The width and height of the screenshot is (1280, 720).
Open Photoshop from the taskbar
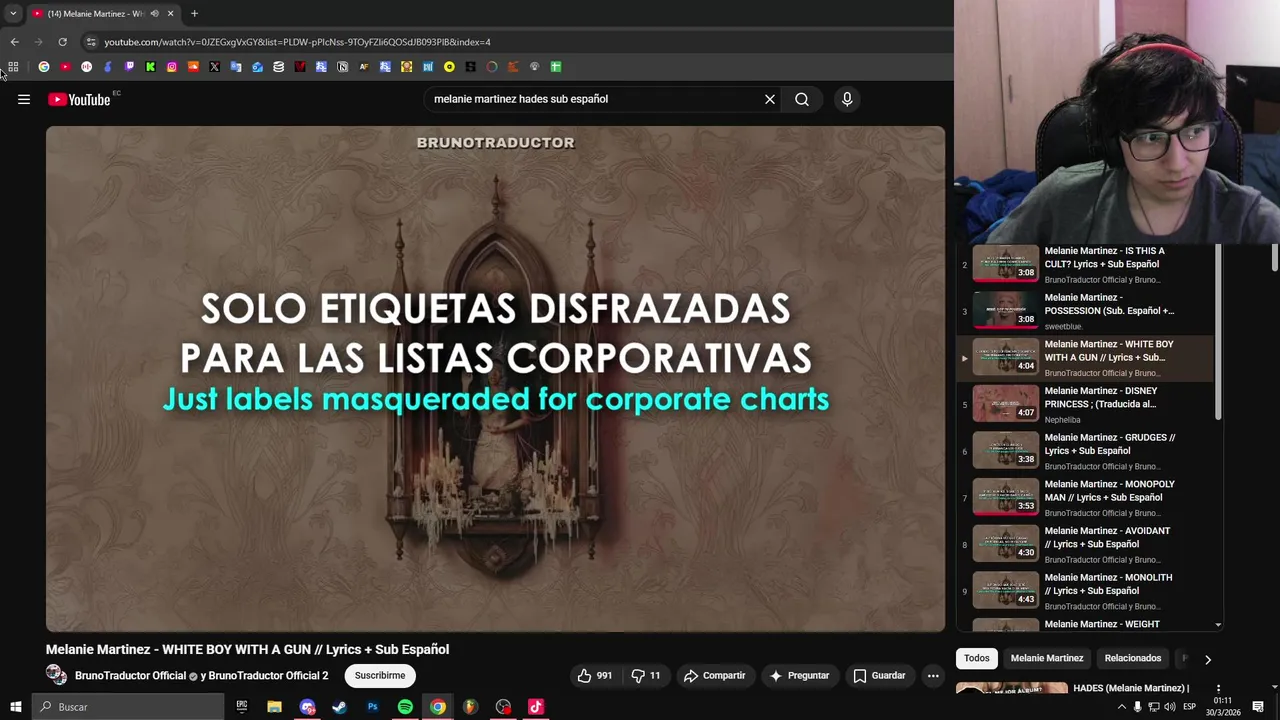(372, 707)
